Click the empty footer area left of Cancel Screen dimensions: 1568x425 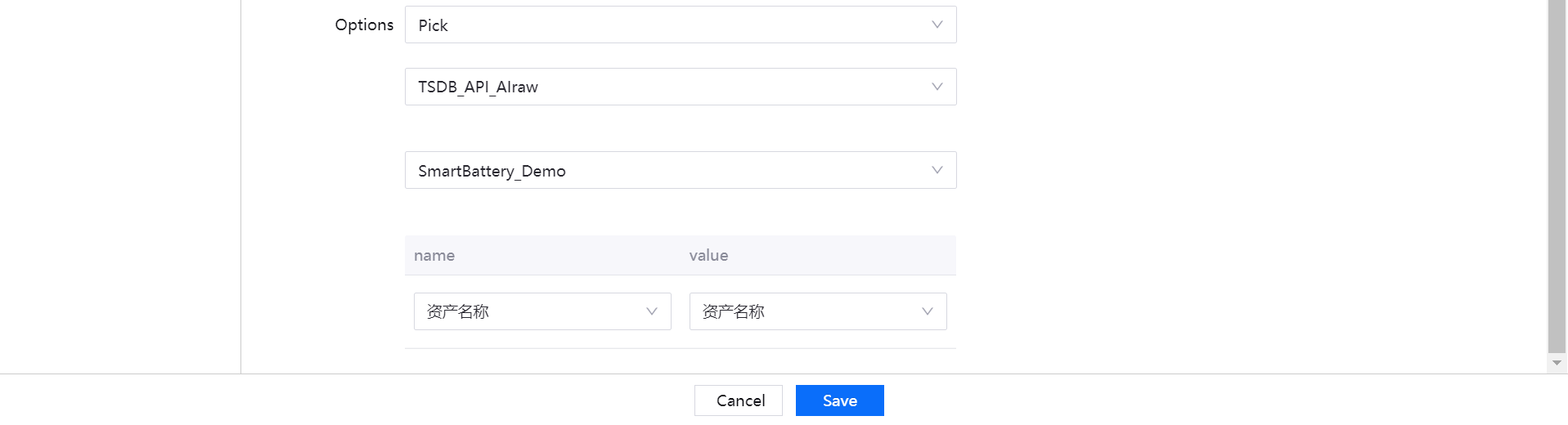point(344,400)
